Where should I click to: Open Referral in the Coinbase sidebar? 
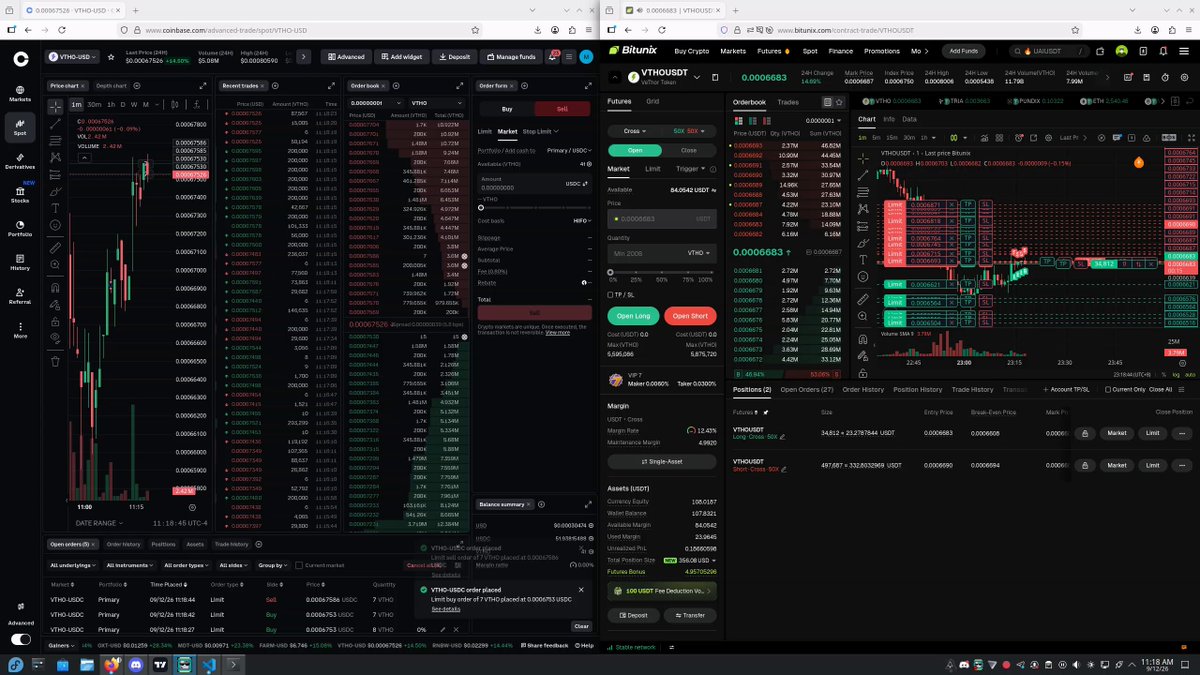pos(20,296)
